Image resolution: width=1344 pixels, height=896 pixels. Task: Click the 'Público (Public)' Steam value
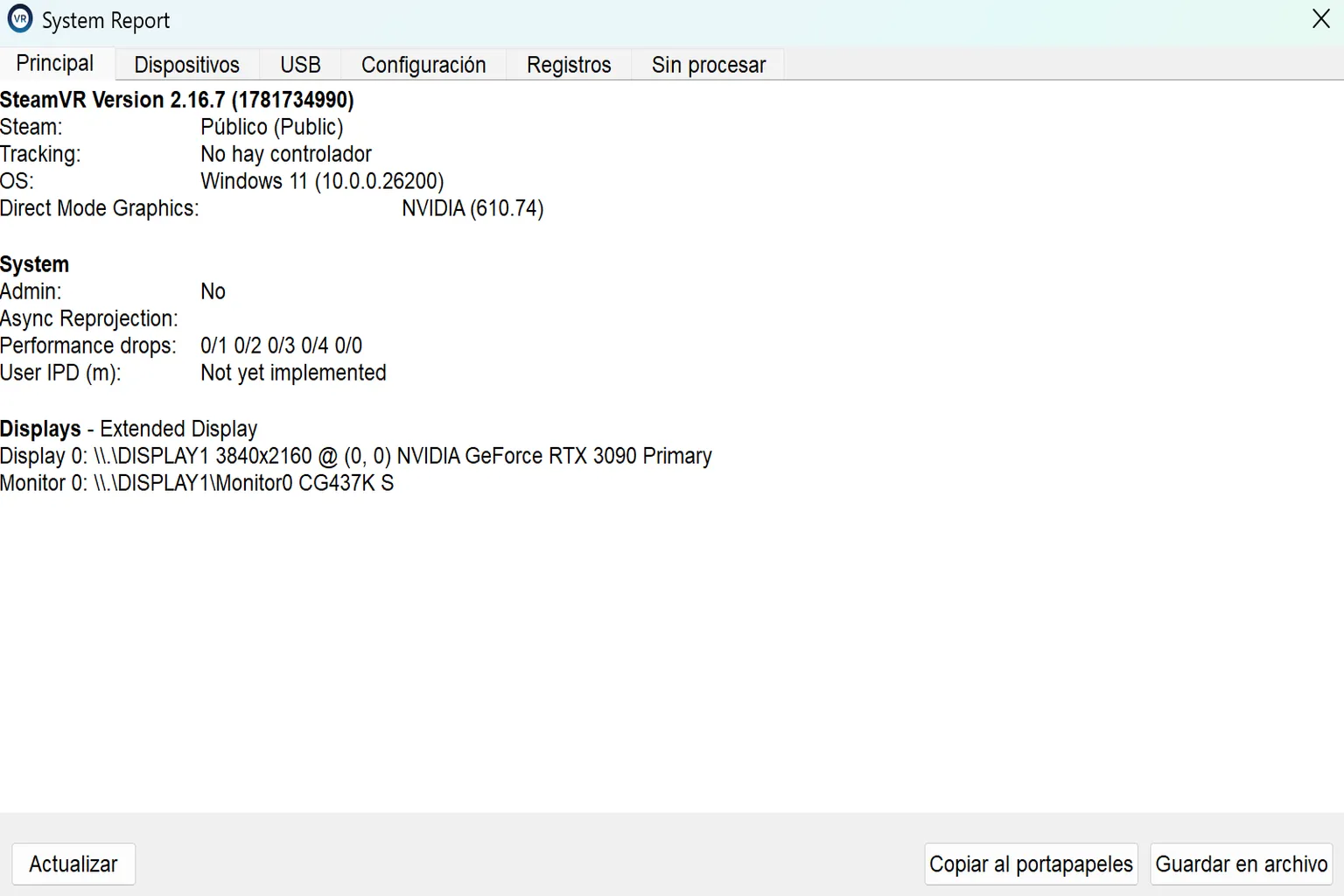click(x=272, y=127)
